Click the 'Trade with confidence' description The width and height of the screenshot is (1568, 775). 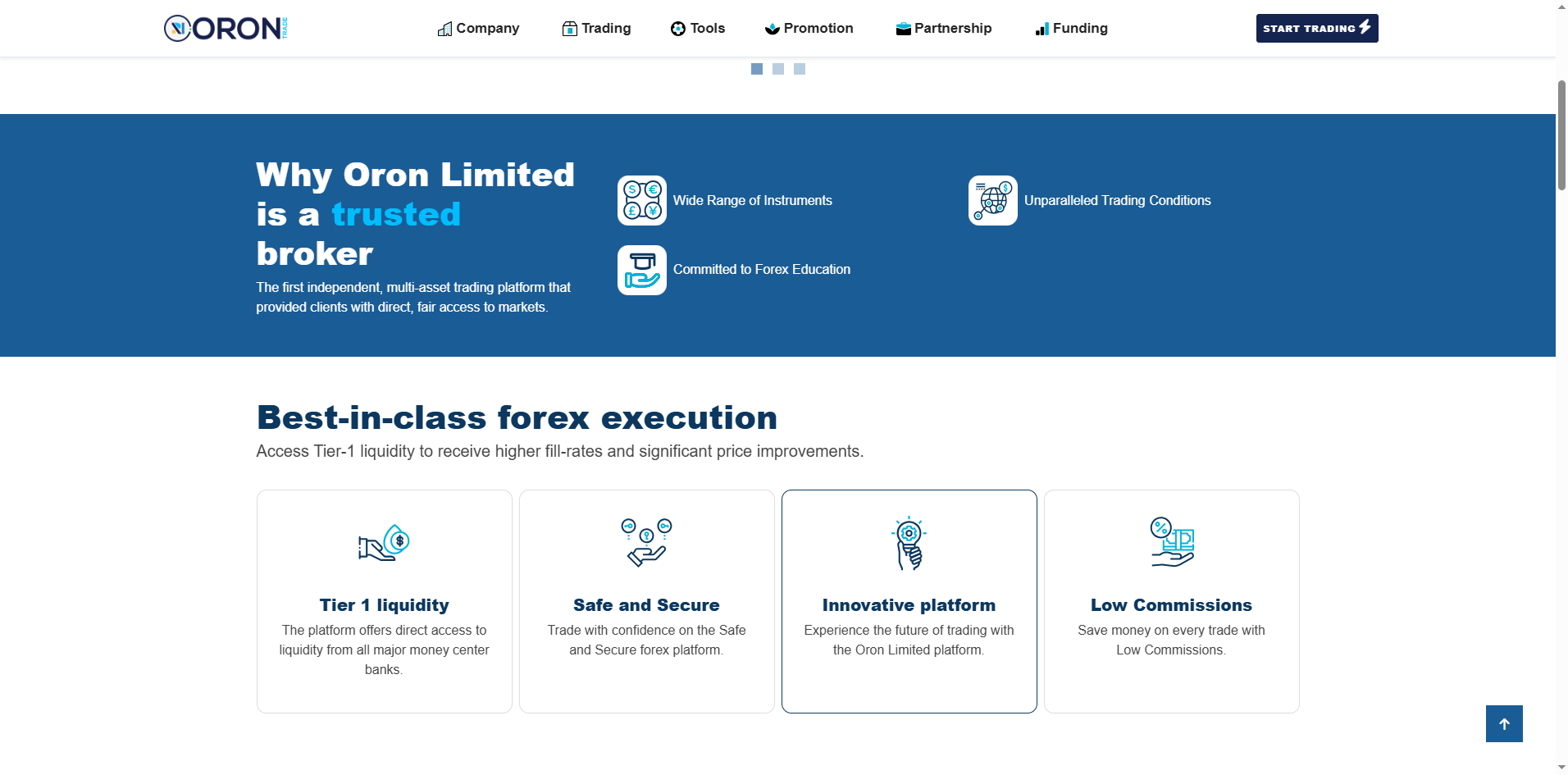646,640
